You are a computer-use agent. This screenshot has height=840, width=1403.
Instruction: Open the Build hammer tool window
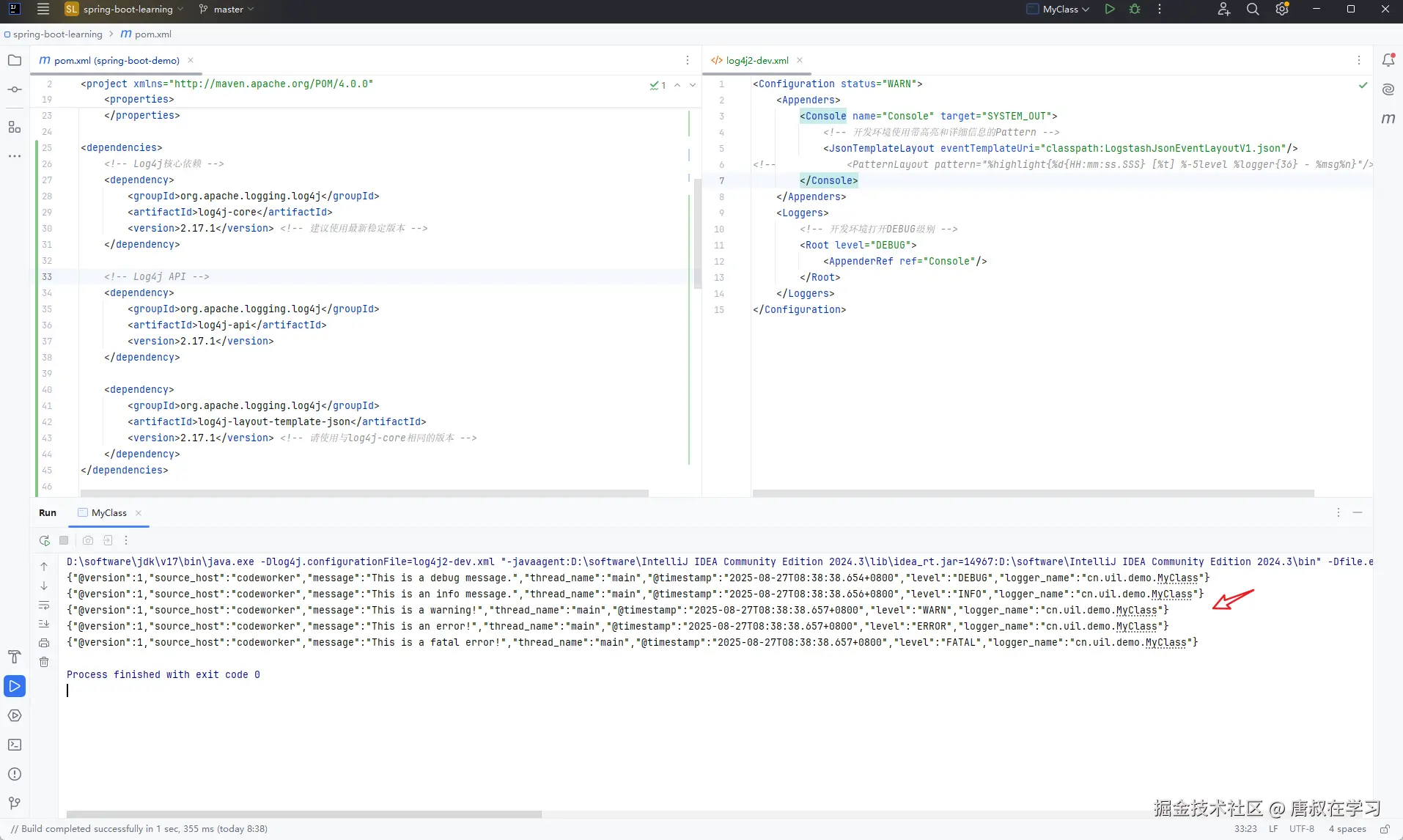(x=15, y=657)
